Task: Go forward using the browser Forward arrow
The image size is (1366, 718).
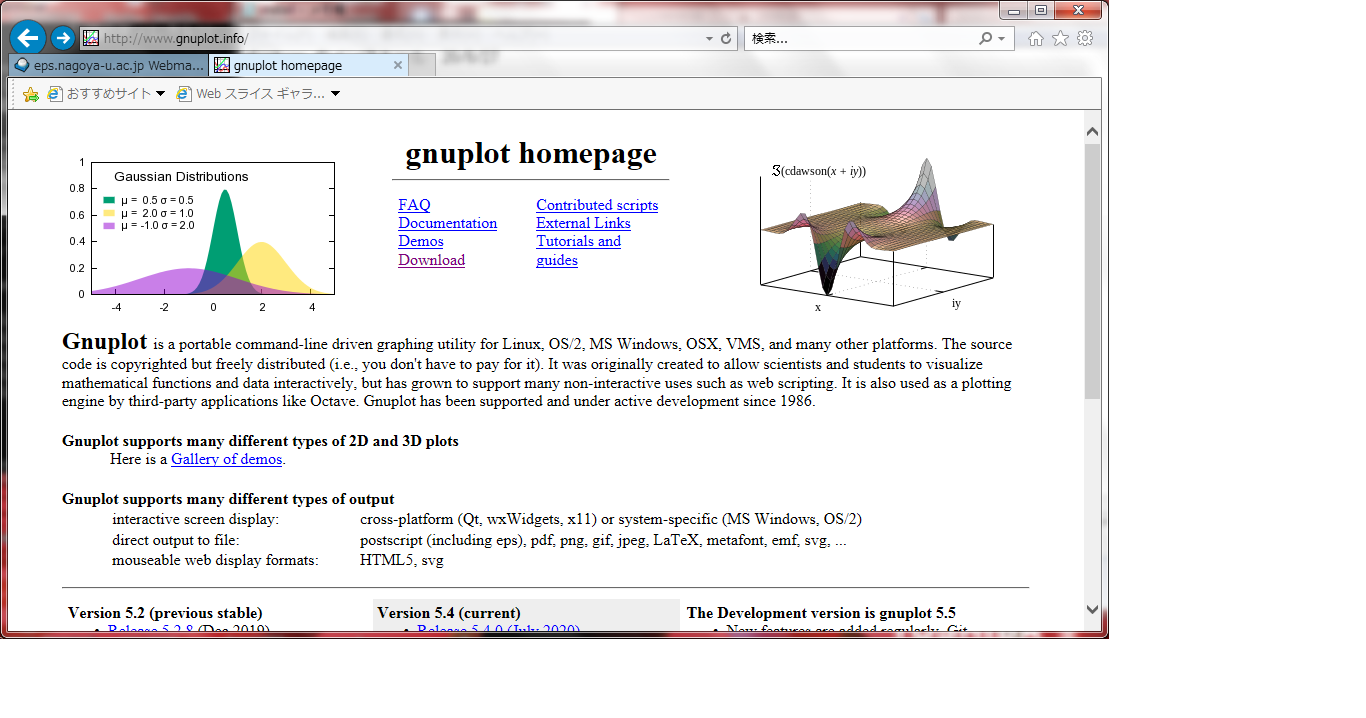Action: (63, 38)
